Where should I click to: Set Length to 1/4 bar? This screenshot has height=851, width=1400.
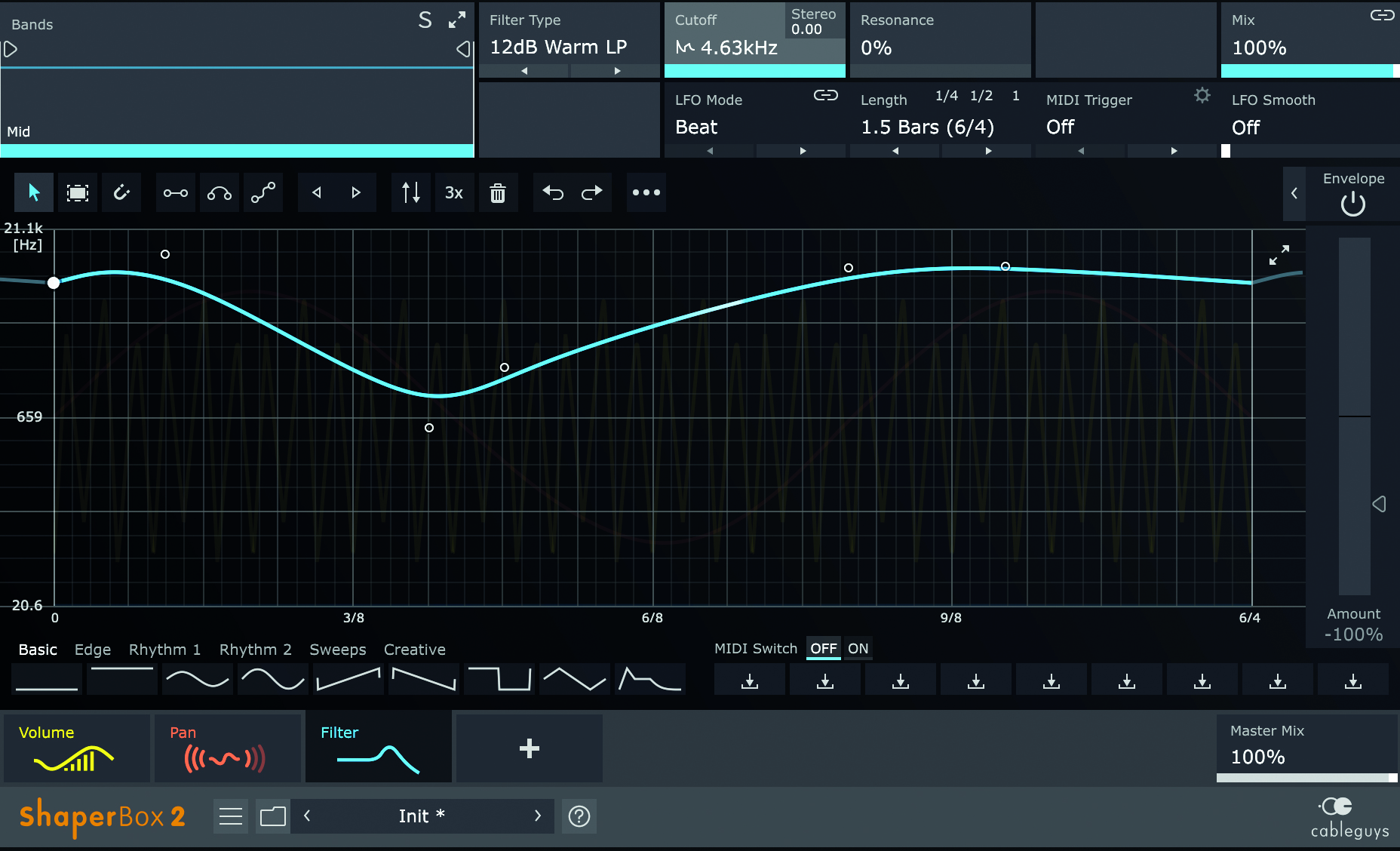[x=947, y=96]
